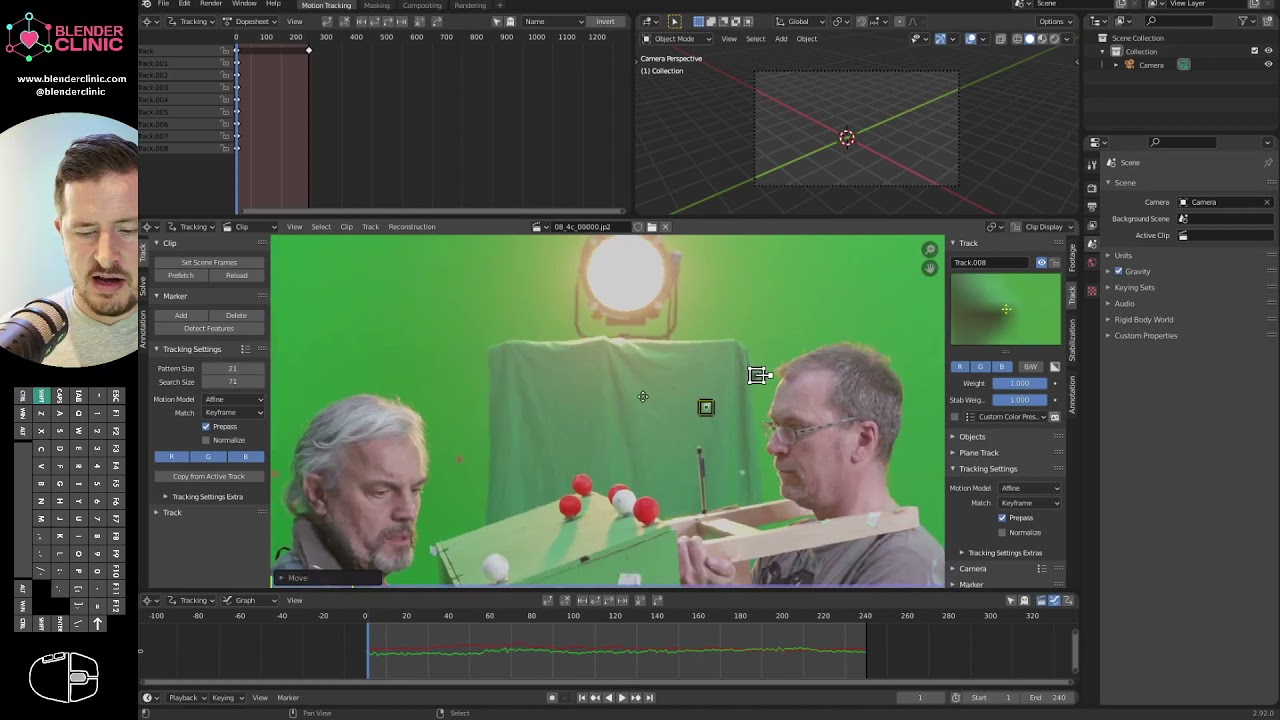Switch to the Compositing workspace tab
The image size is (1280, 720).
pyautogui.click(x=422, y=5)
